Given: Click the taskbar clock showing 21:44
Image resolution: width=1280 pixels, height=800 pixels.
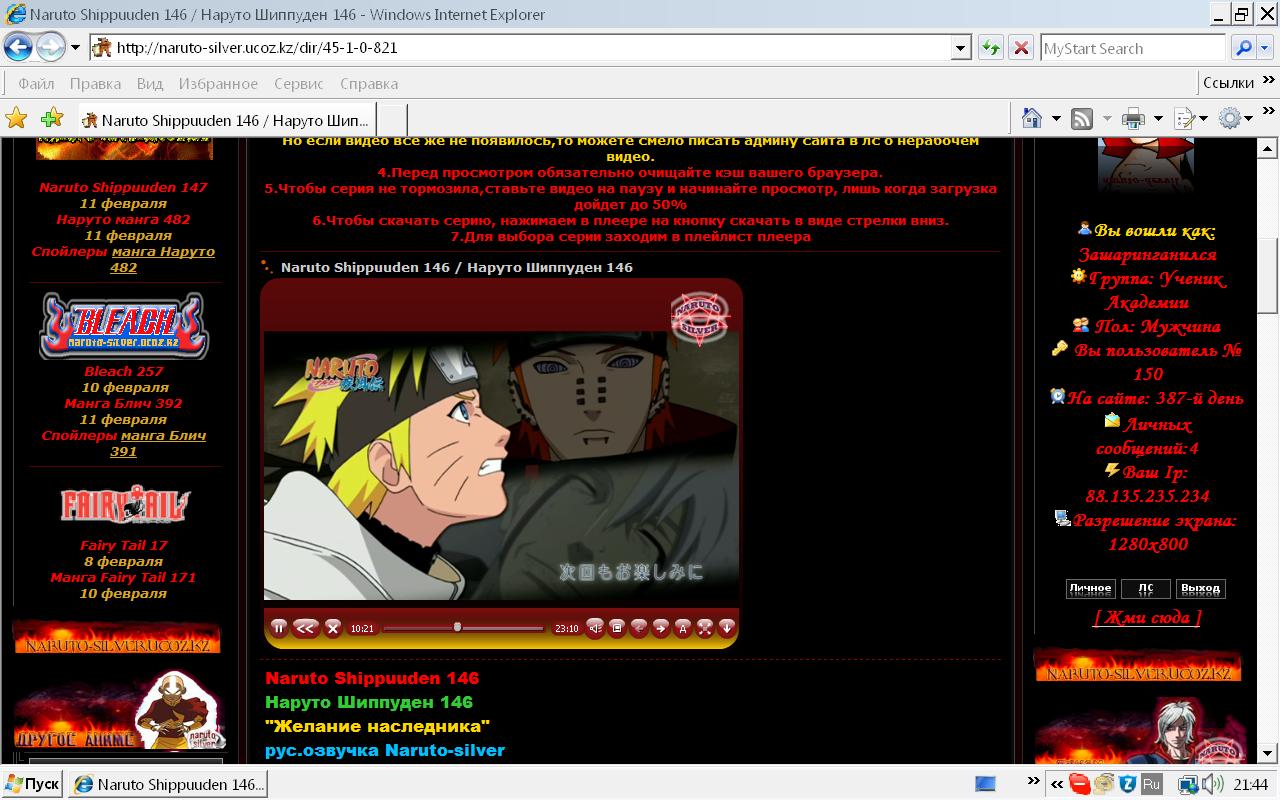Looking at the screenshot, I should [x=1251, y=785].
